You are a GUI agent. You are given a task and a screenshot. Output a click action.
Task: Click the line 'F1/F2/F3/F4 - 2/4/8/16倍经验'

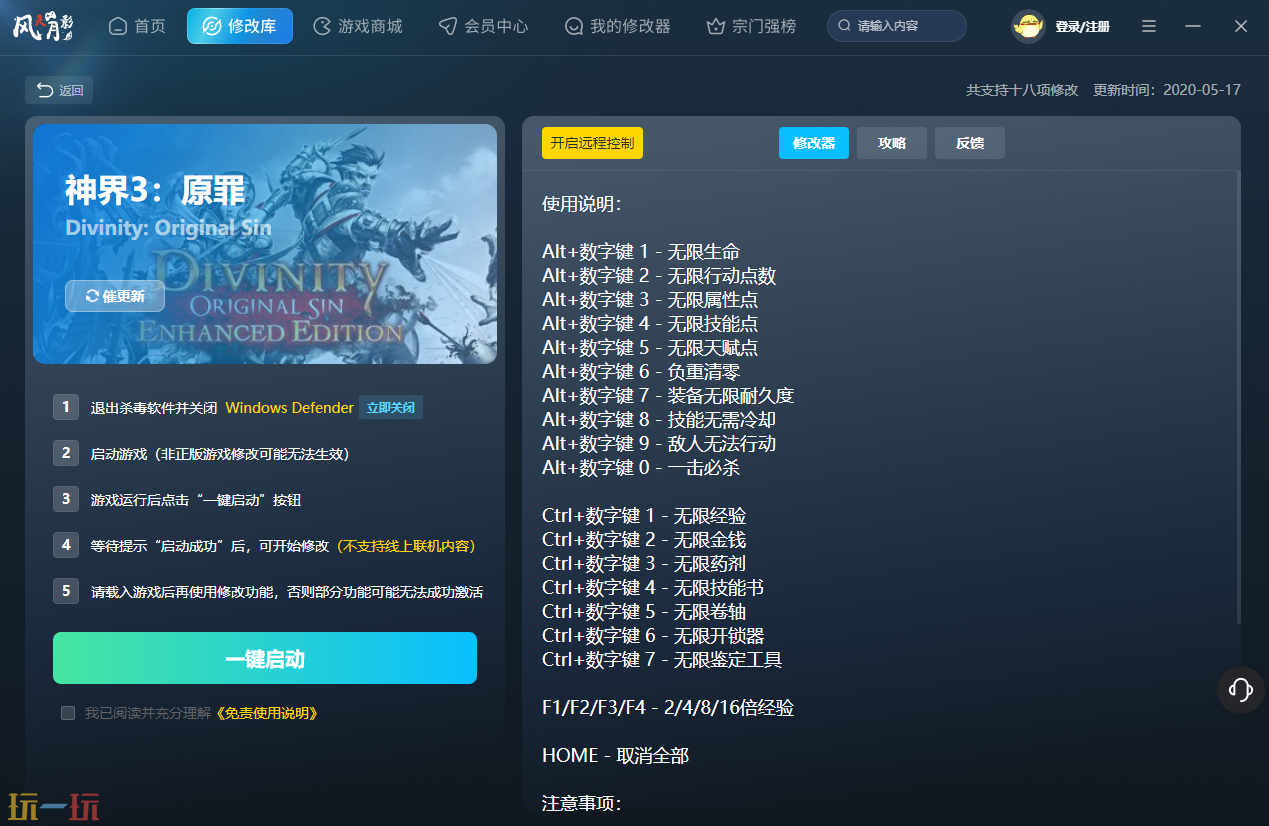coord(668,708)
